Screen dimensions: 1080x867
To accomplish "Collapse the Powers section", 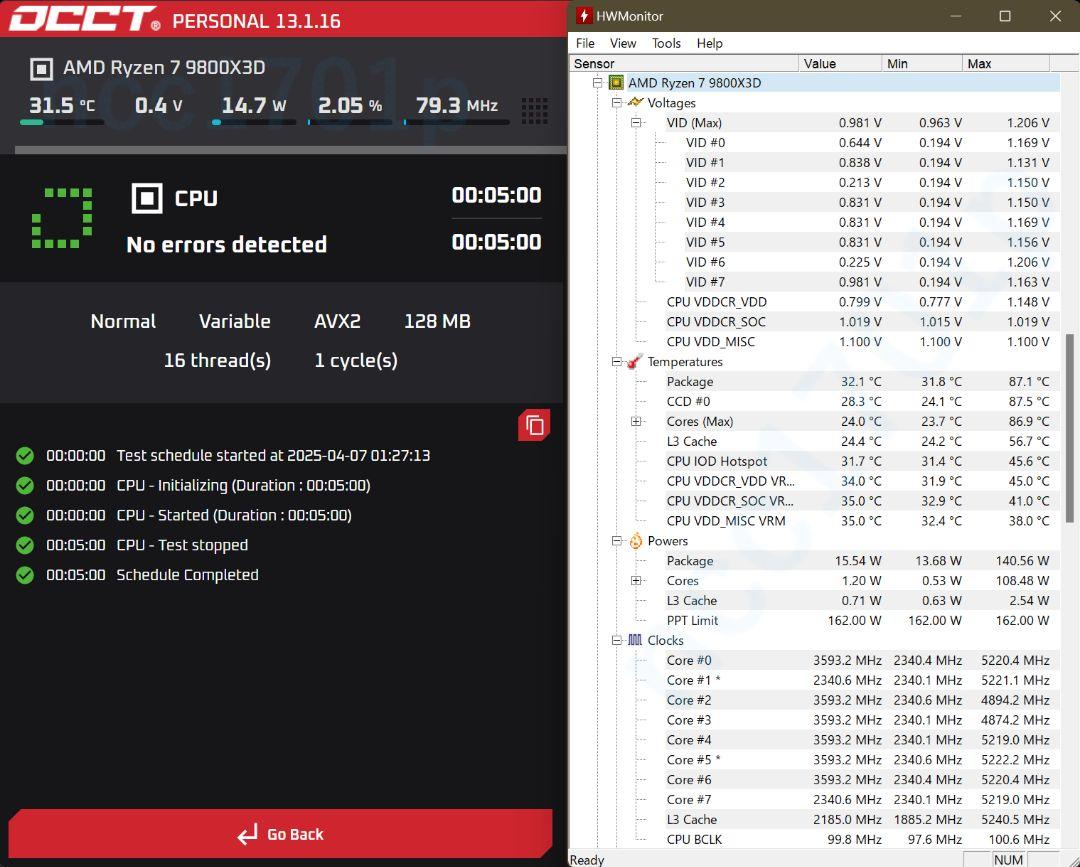I will coord(616,541).
